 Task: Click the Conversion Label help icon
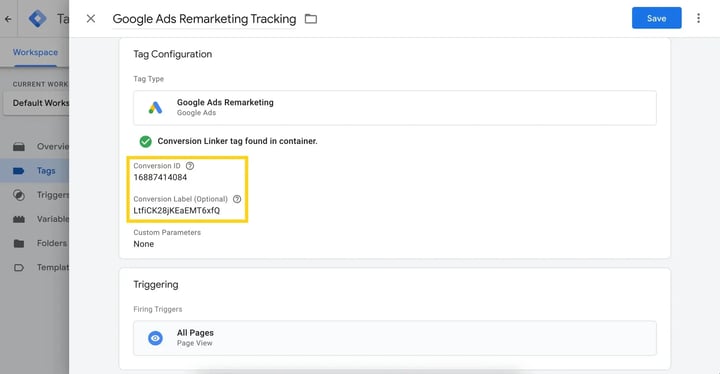click(237, 199)
